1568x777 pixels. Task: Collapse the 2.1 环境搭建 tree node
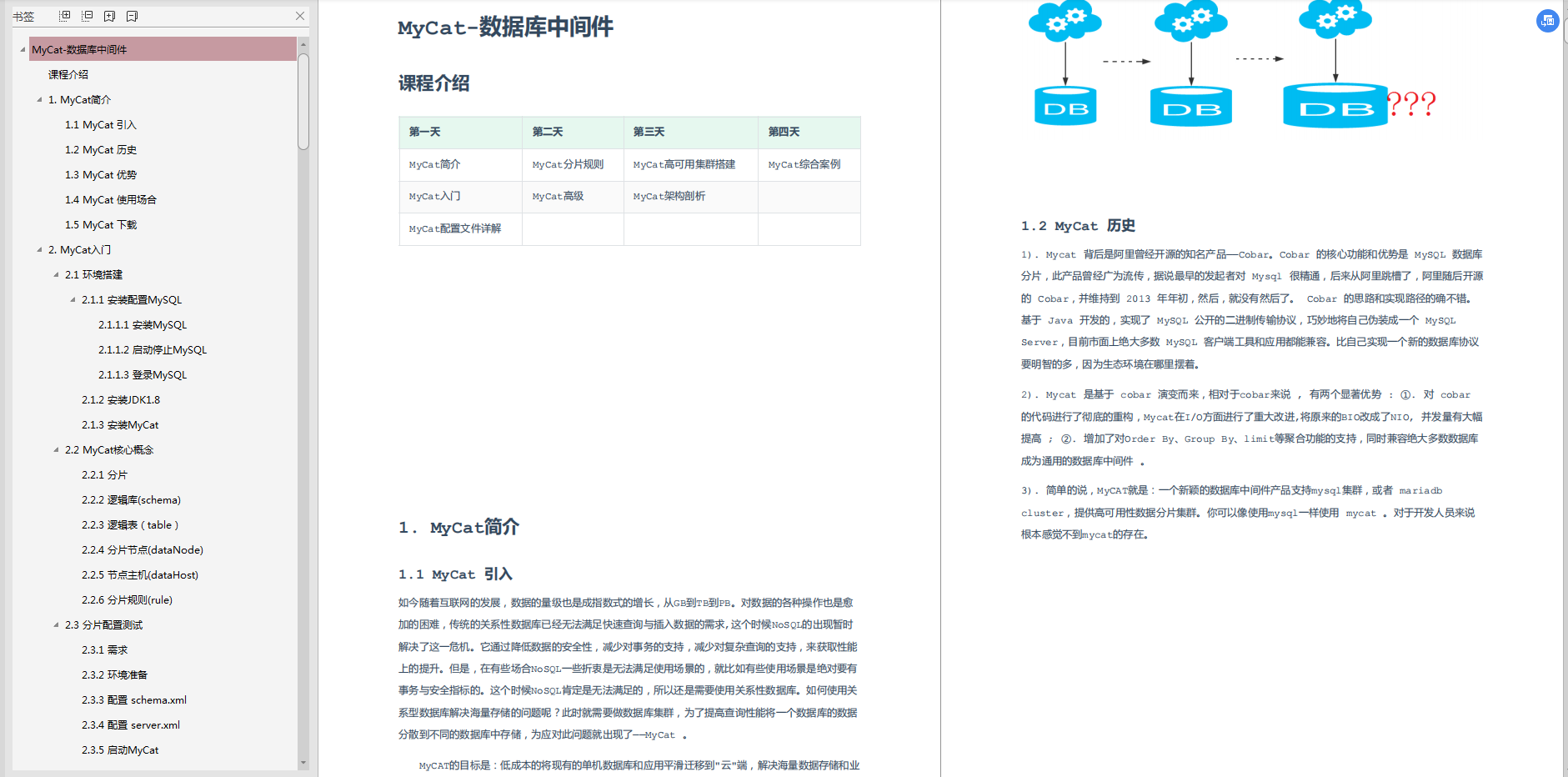pyautogui.click(x=56, y=274)
